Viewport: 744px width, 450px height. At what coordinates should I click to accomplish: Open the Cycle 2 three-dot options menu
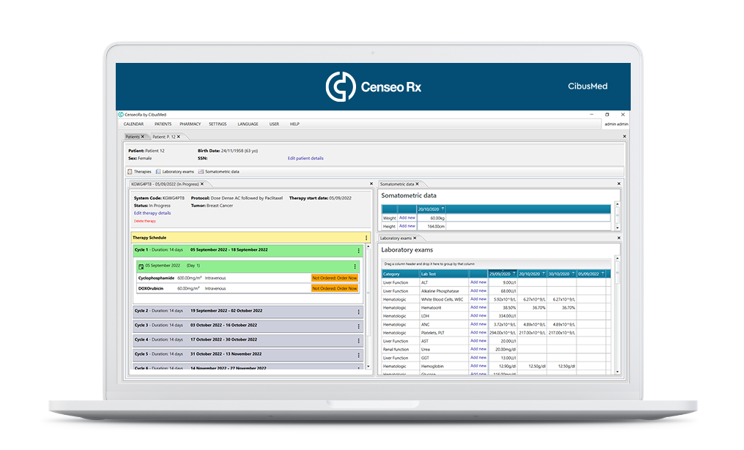point(359,311)
